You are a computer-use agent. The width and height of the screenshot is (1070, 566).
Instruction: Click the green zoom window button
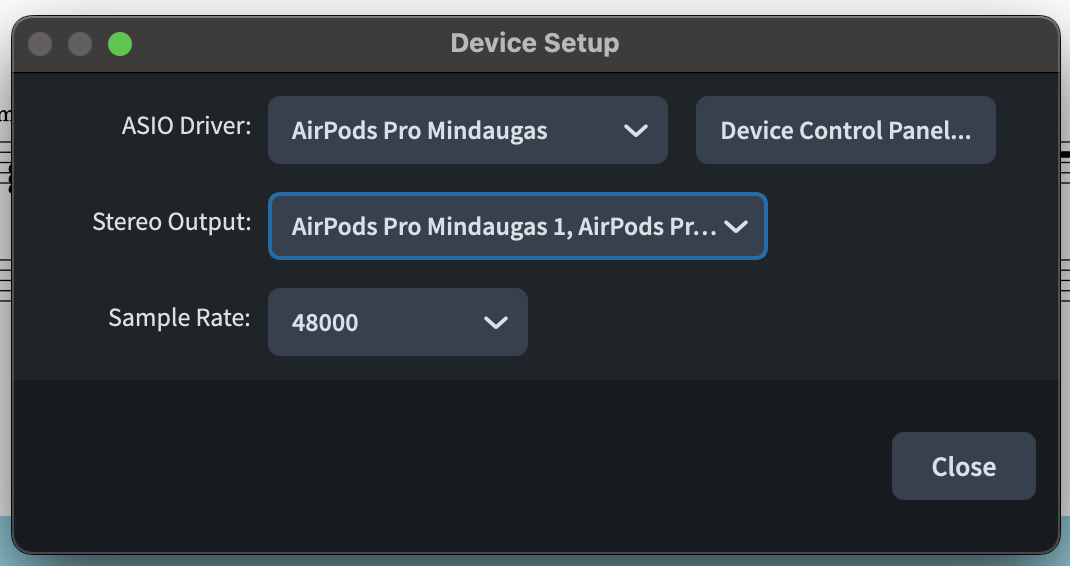(x=120, y=44)
